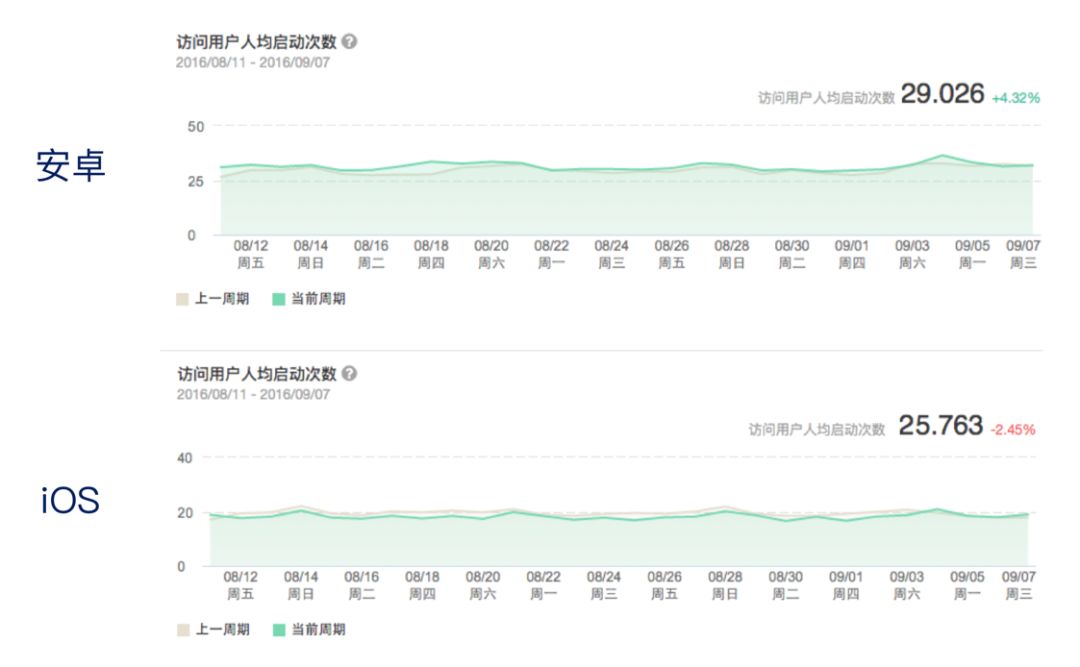Screen dimensions: 1080x667
Task: Click 08/12 axis label in Android chart
Action: (249, 245)
